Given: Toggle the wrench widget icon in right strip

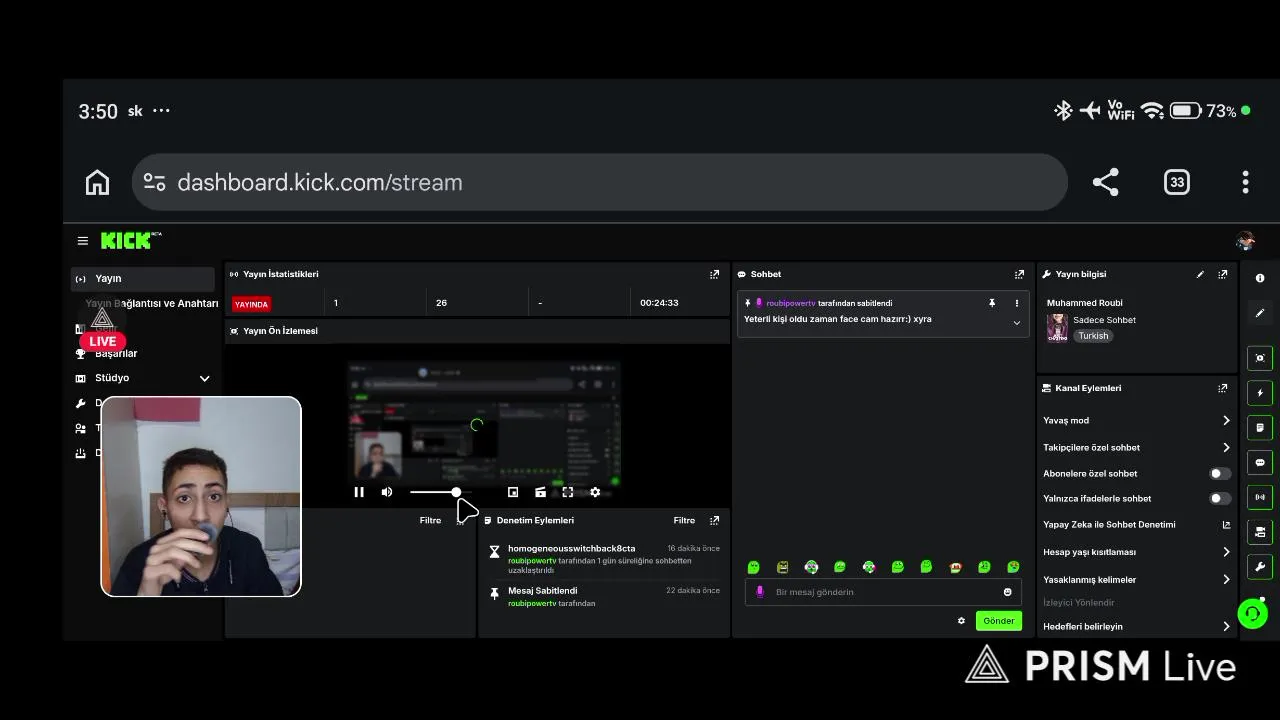Looking at the screenshot, I should [1260, 567].
